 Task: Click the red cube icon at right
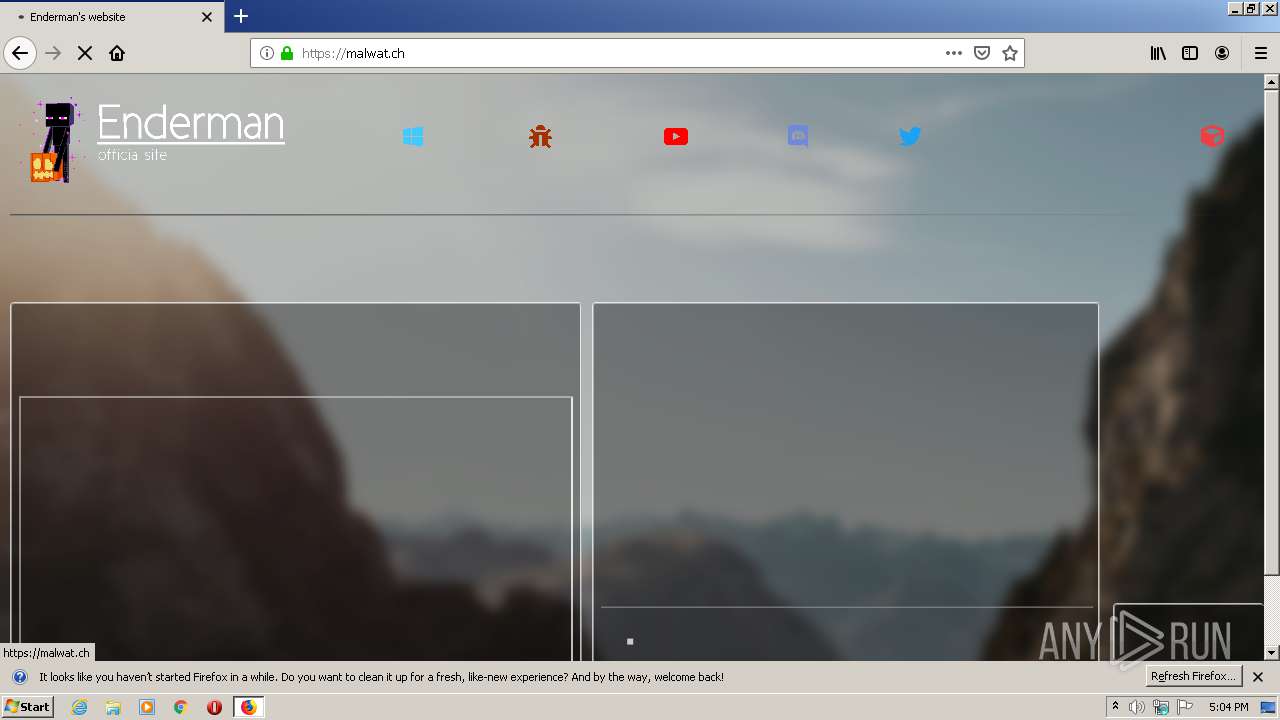1212,136
